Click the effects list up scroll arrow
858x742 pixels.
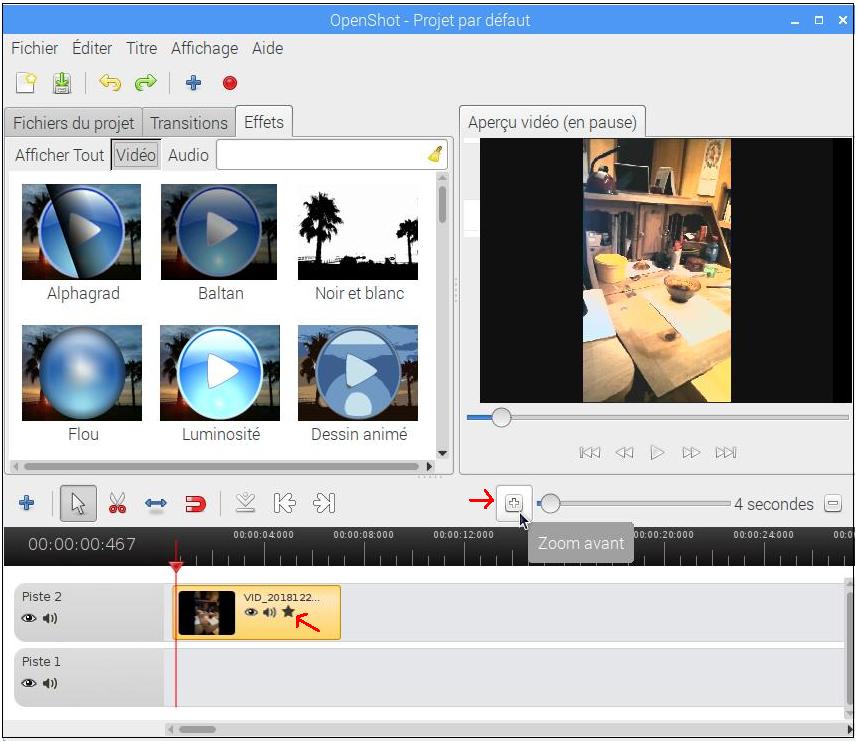[x=443, y=177]
